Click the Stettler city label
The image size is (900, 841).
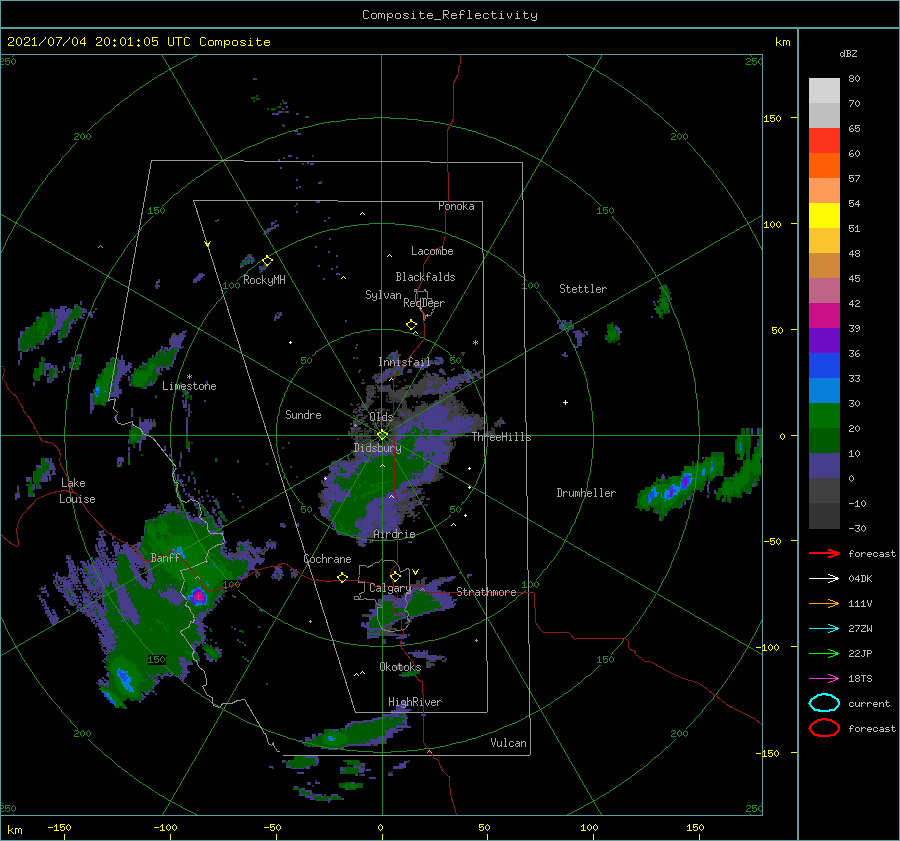pyautogui.click(x=583, y=289)
